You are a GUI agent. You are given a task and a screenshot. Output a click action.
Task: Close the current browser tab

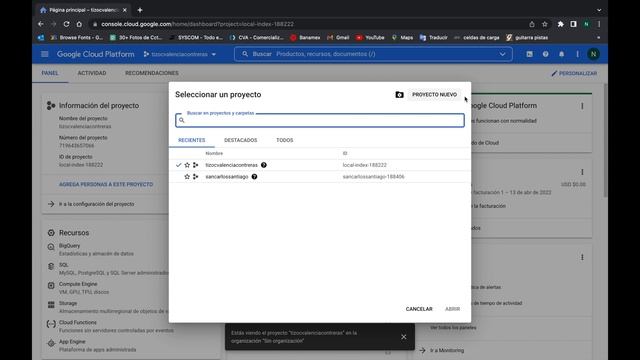tap(124, 10)
